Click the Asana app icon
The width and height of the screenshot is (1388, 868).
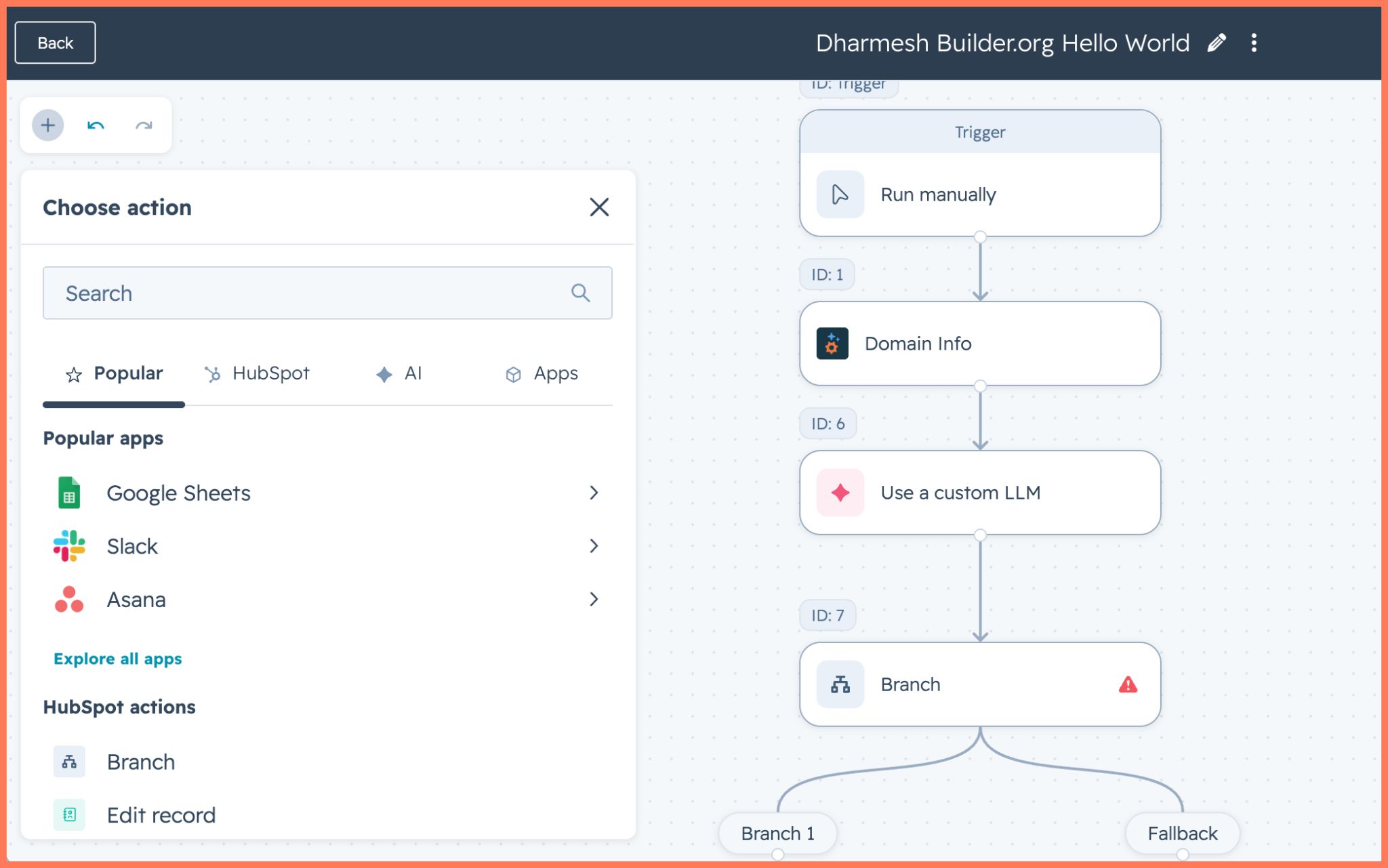(x=69, y=600)
